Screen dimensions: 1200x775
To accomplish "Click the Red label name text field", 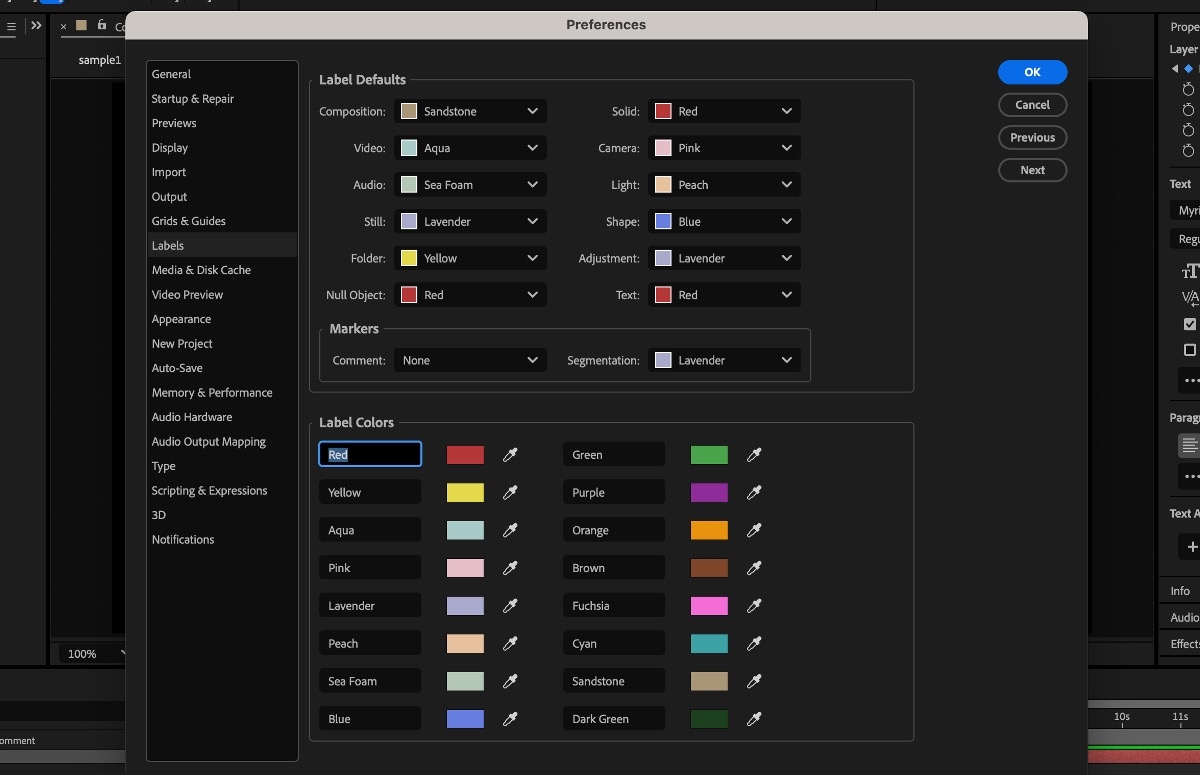I will click(370, 454).
